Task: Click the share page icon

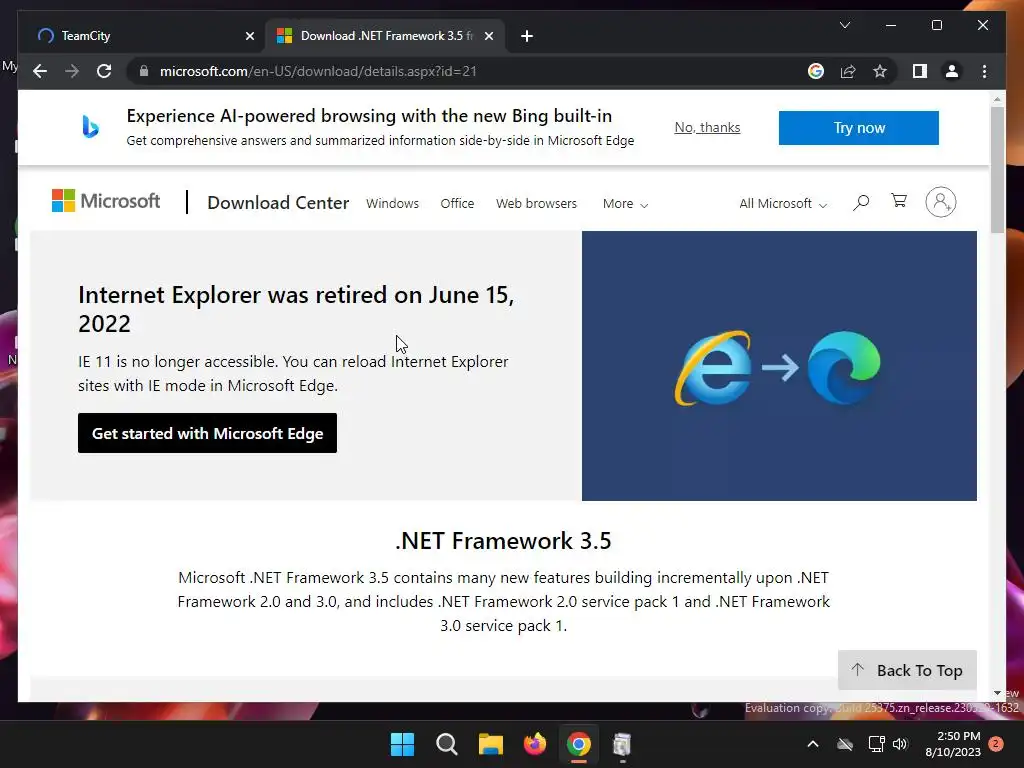Action: click(x=848, y=71)
